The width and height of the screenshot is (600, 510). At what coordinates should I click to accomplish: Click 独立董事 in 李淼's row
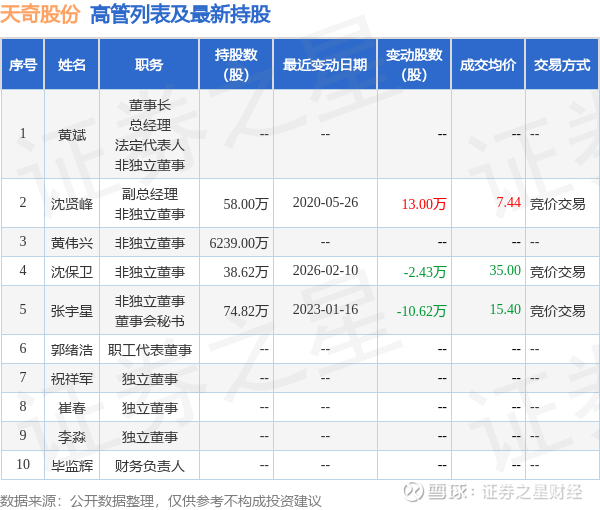(150, 437)
